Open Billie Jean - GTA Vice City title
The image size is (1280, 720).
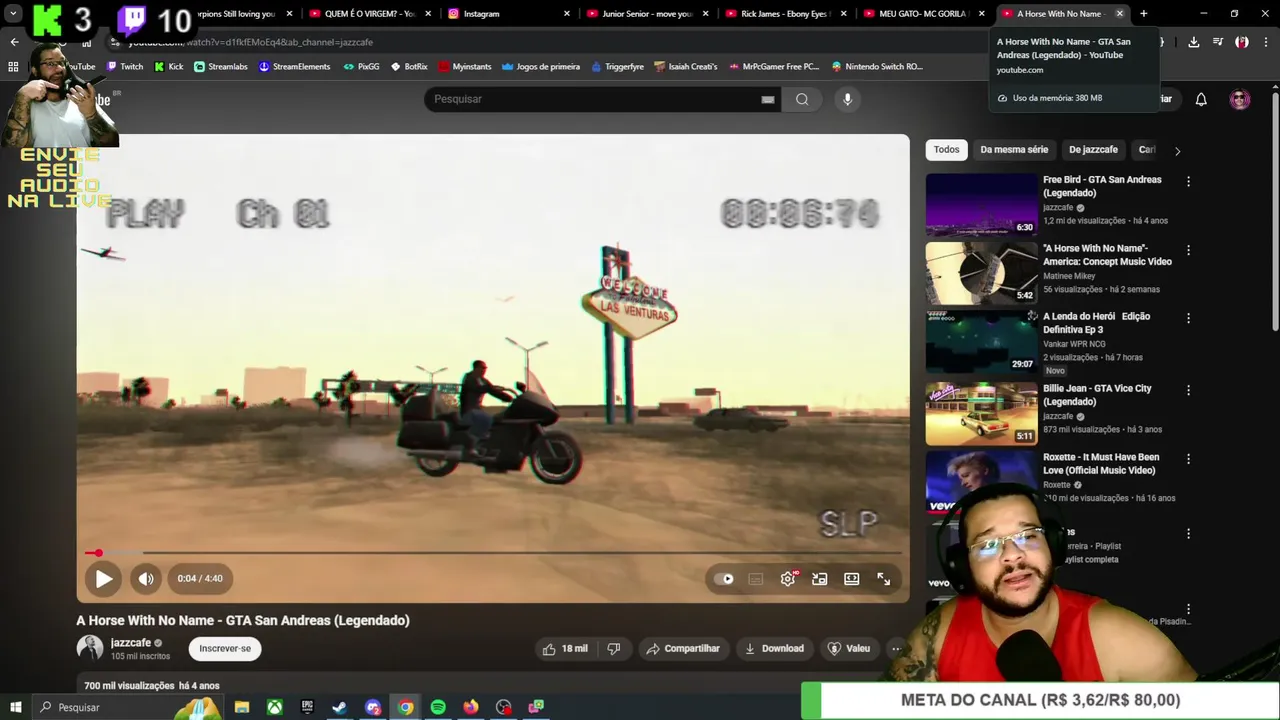click(x=1097, y=395)
